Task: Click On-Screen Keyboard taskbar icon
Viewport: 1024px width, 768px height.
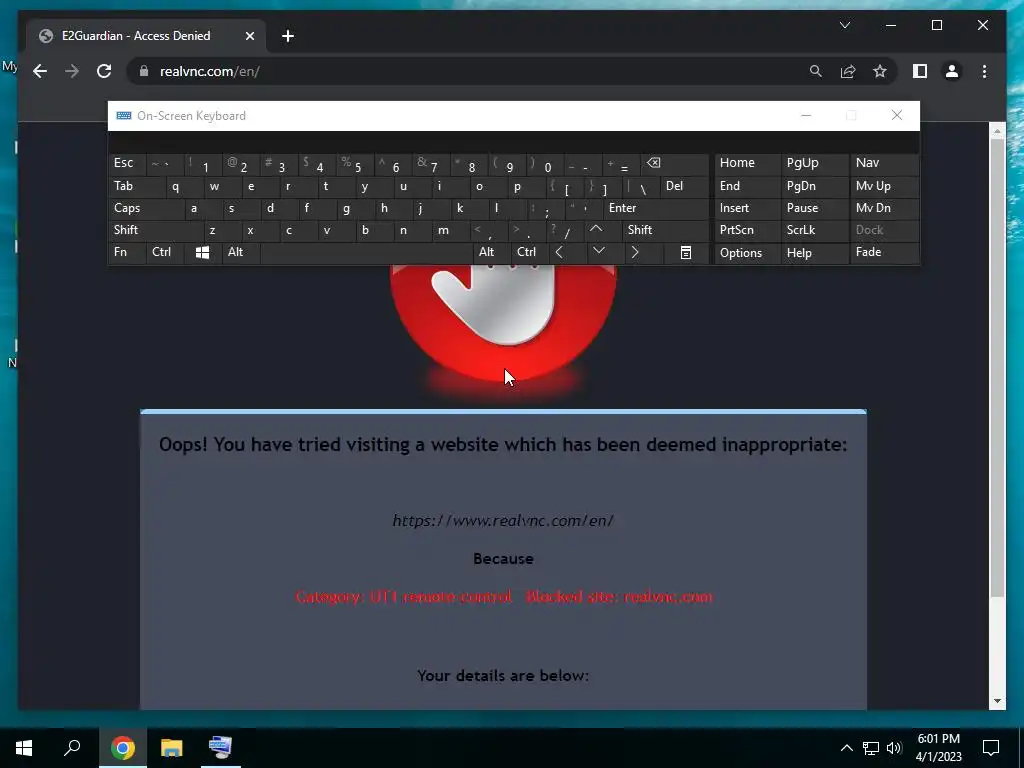Action: click(x=220, y=748)
